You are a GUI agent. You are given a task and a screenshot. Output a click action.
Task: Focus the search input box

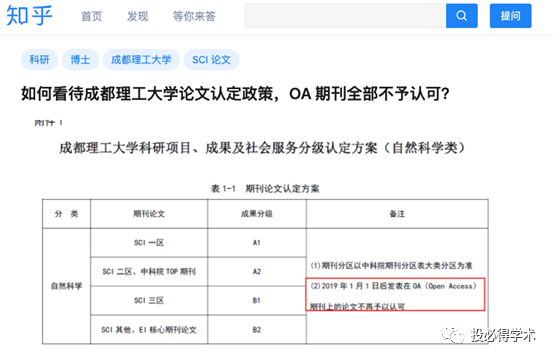click(345, 16)
